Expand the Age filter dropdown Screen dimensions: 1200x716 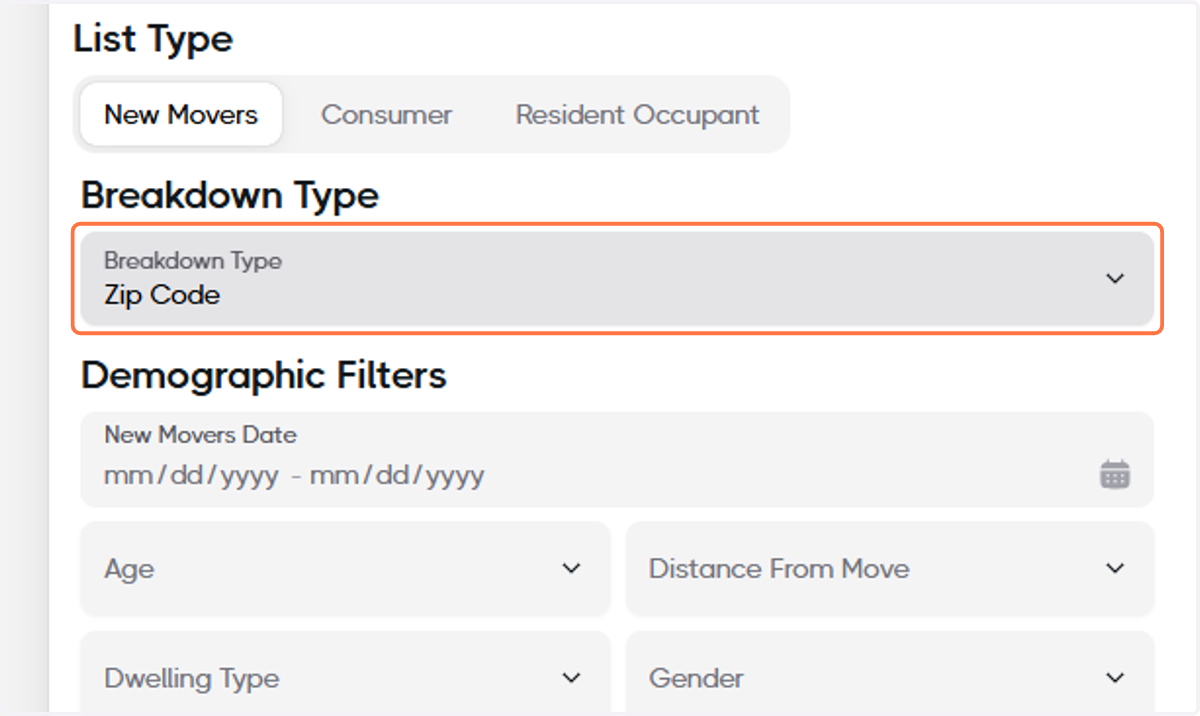(345, 569)
